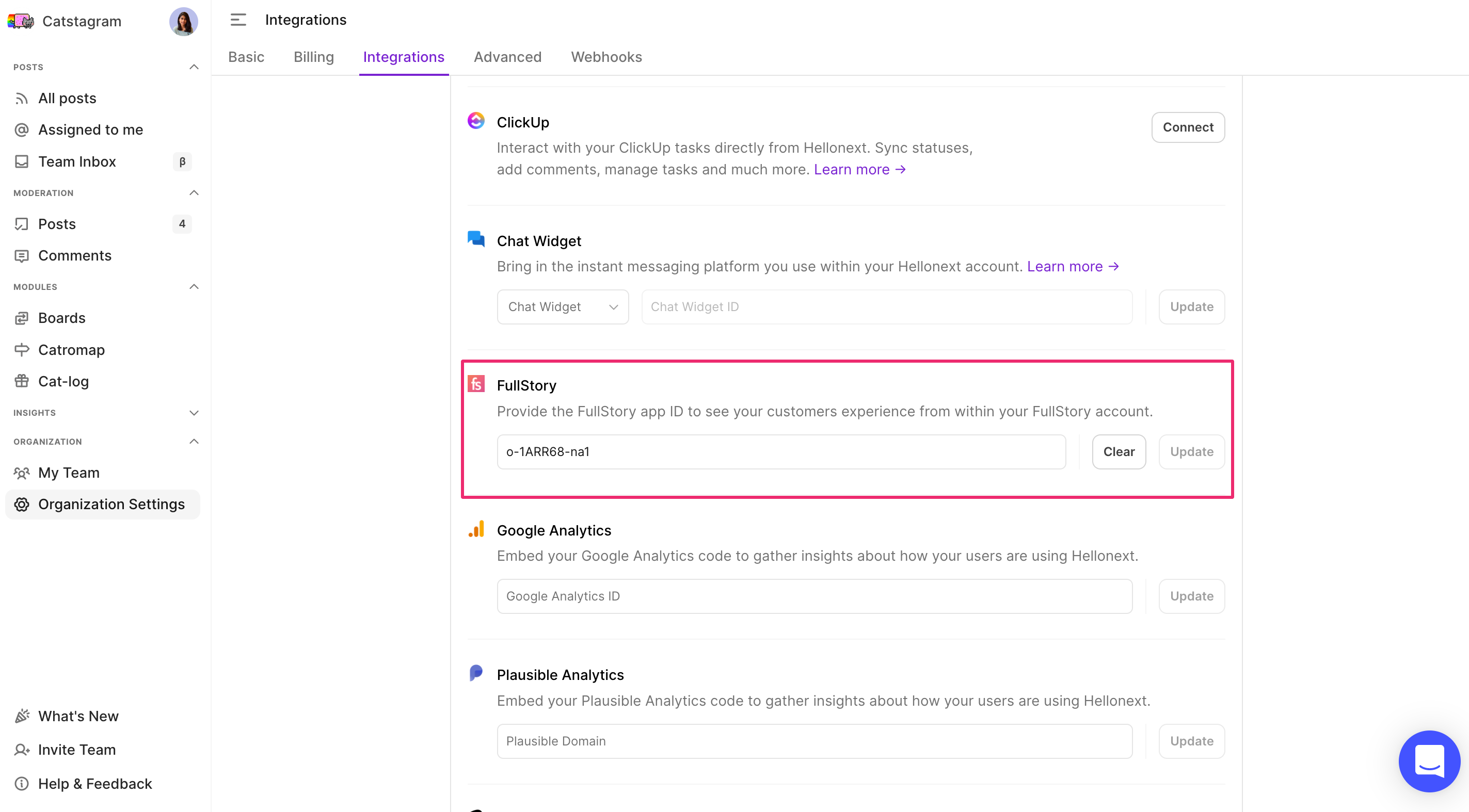Click the Cat-log gift icon
Image resolution: width=1469 pixels, height=812 pixels.
(22, 381)
